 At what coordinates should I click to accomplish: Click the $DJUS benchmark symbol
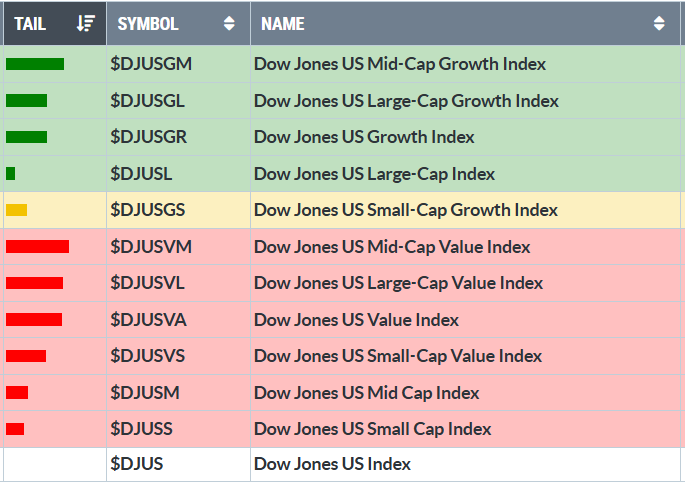(x=136, y=464)
